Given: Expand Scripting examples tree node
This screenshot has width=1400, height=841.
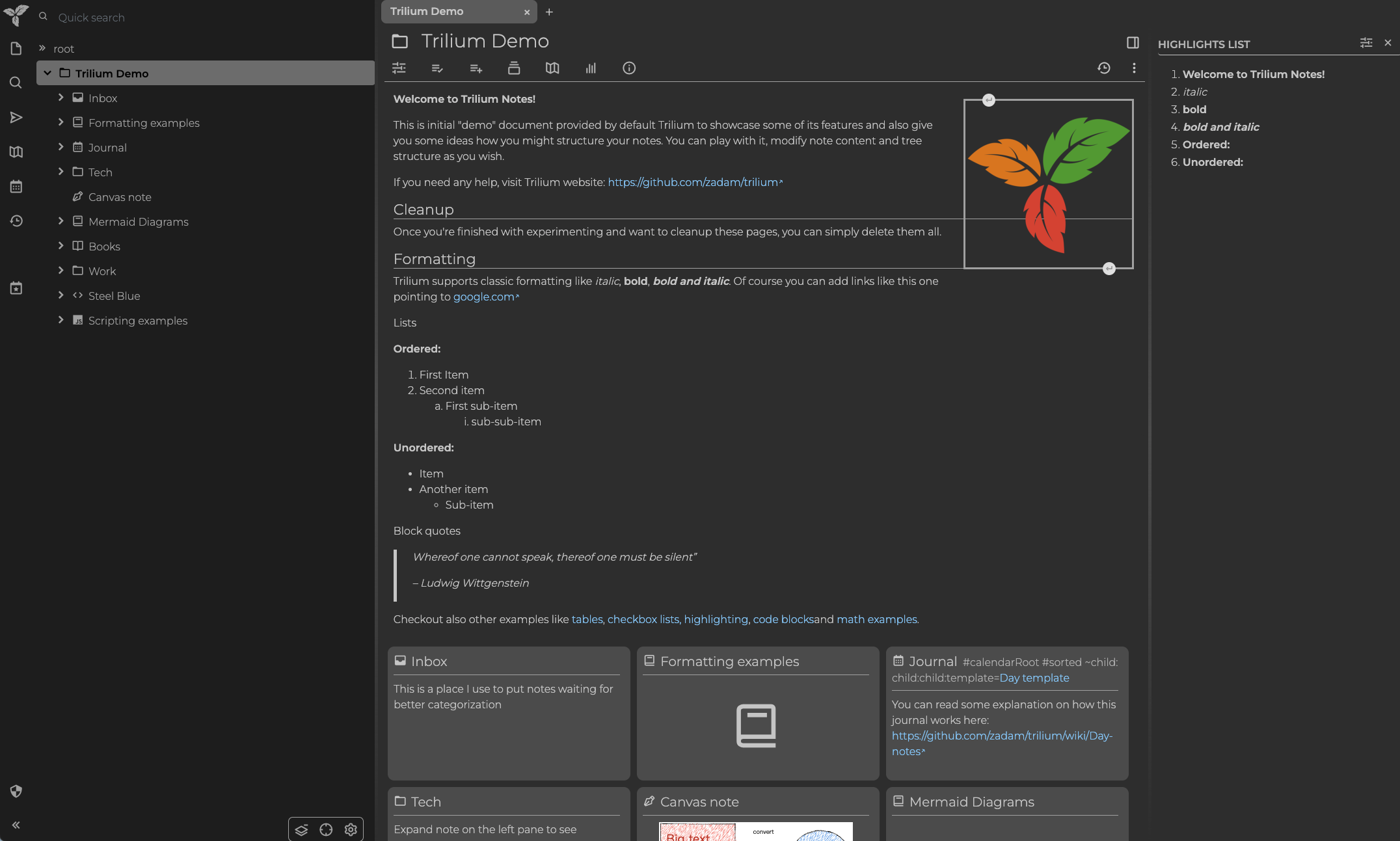Looking at the screenshot, I should [x=61, y=320].
